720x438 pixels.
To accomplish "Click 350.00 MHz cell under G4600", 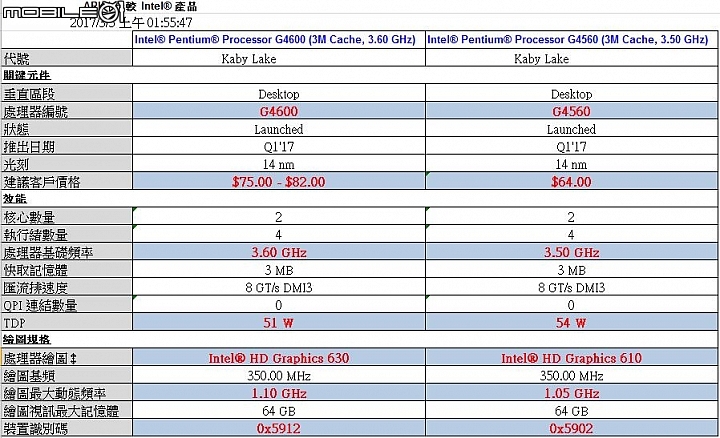I will click(x=279, y=376).
